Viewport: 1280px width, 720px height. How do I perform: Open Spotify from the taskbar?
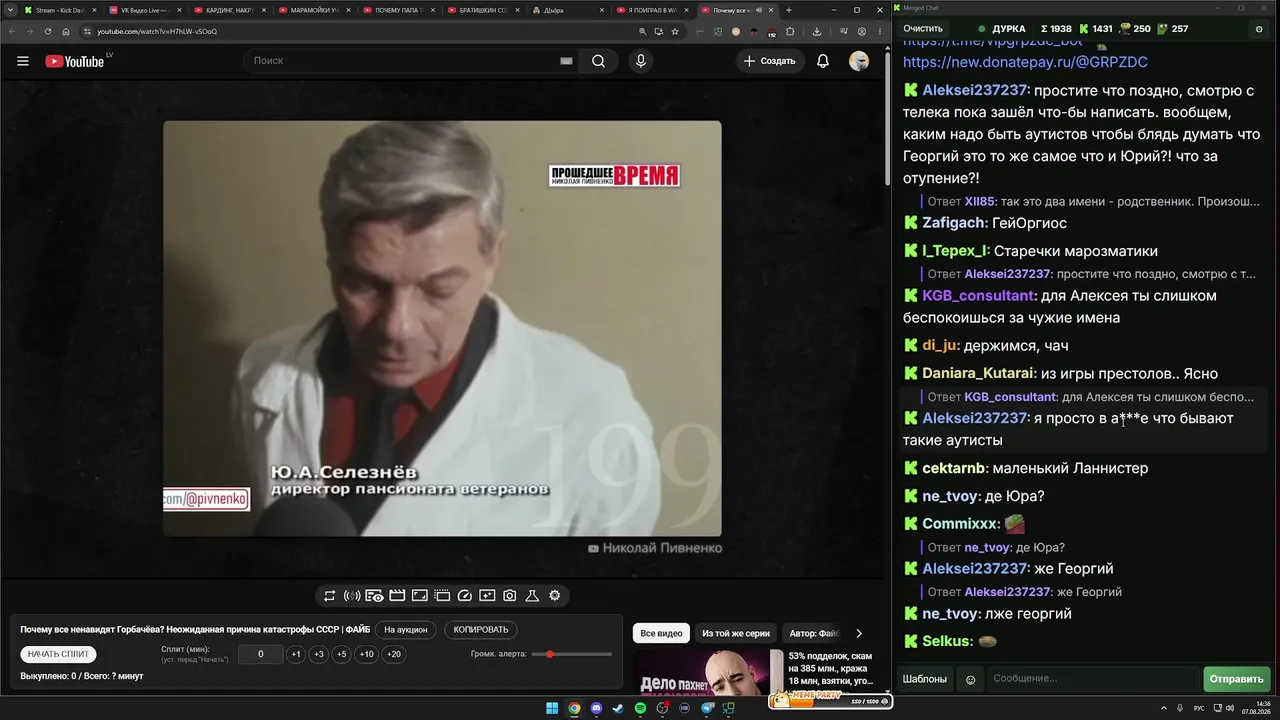(641, 709)
